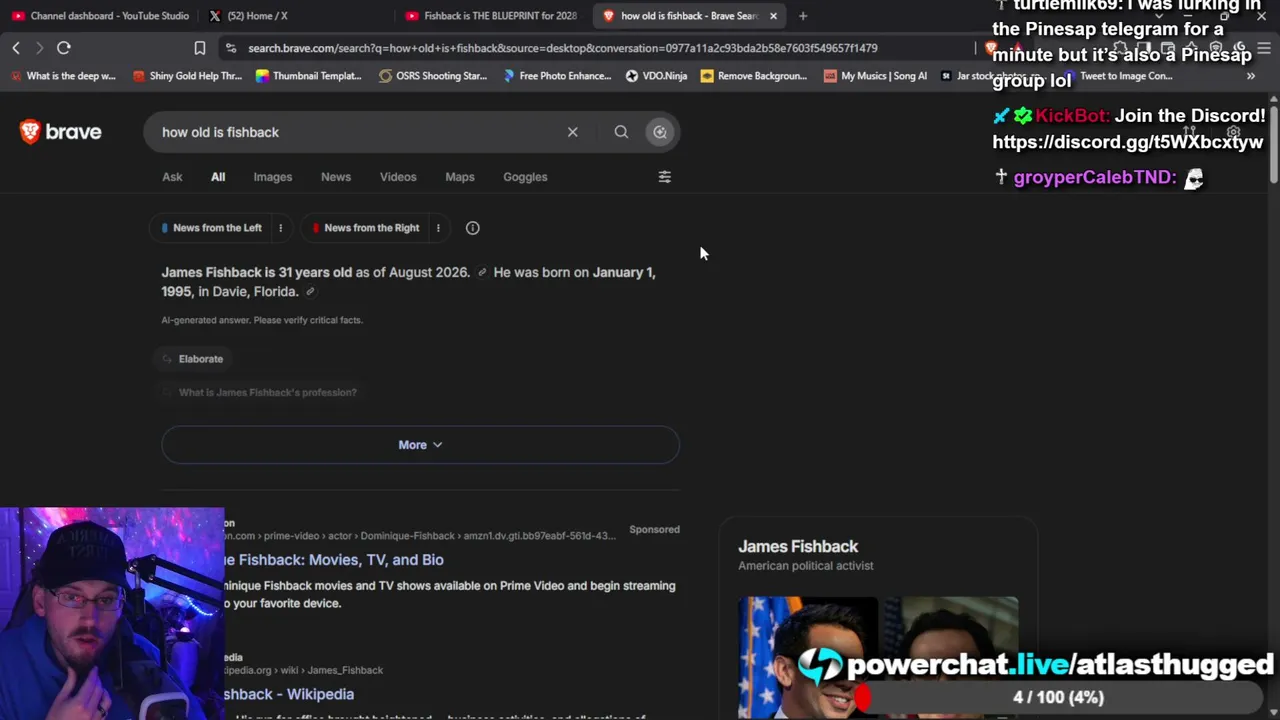Image resolution: width=1280 pixels, height=720 pixels.
Task: Click the '4 / 100 (4%)' progress text
Action: tap(1058, 697)
